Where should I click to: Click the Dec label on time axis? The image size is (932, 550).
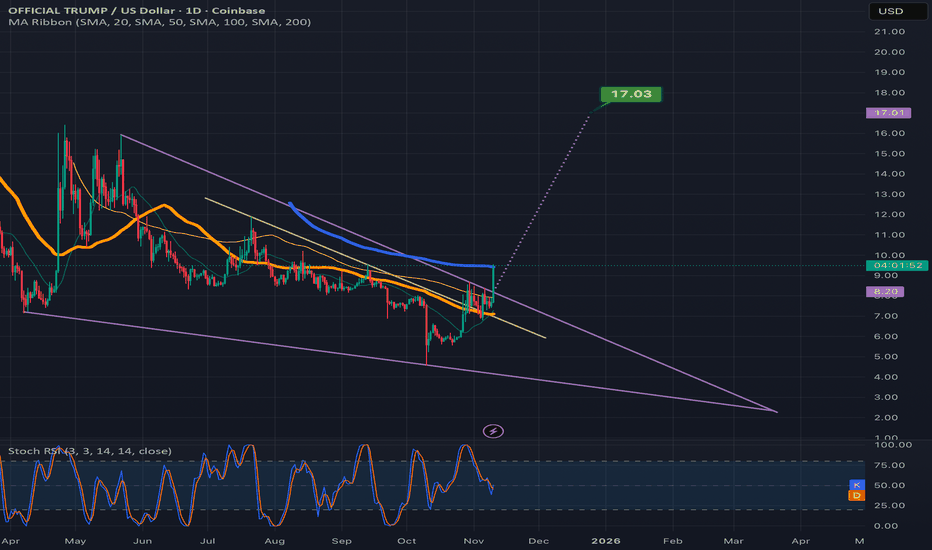[x=539, y=540]
